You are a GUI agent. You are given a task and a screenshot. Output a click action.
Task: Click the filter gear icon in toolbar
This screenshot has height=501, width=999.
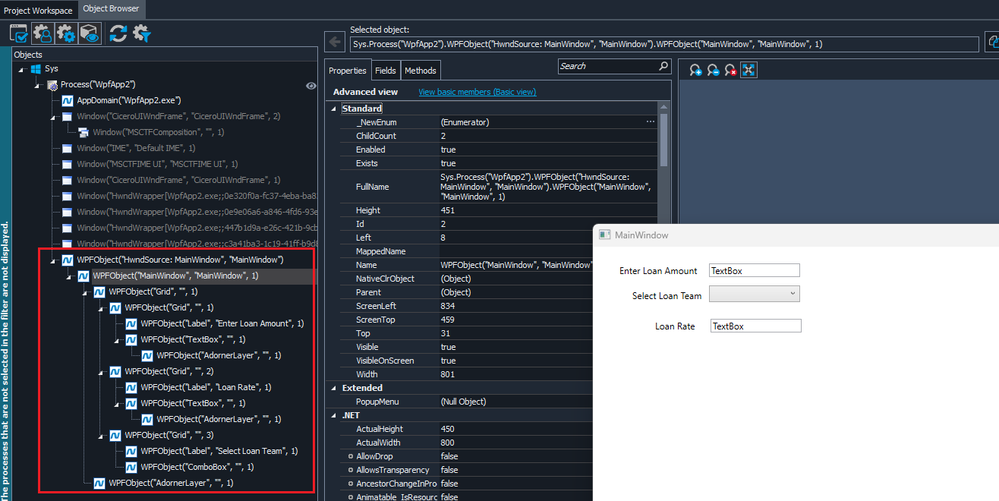pyautogui.click(x=142, y=34)
